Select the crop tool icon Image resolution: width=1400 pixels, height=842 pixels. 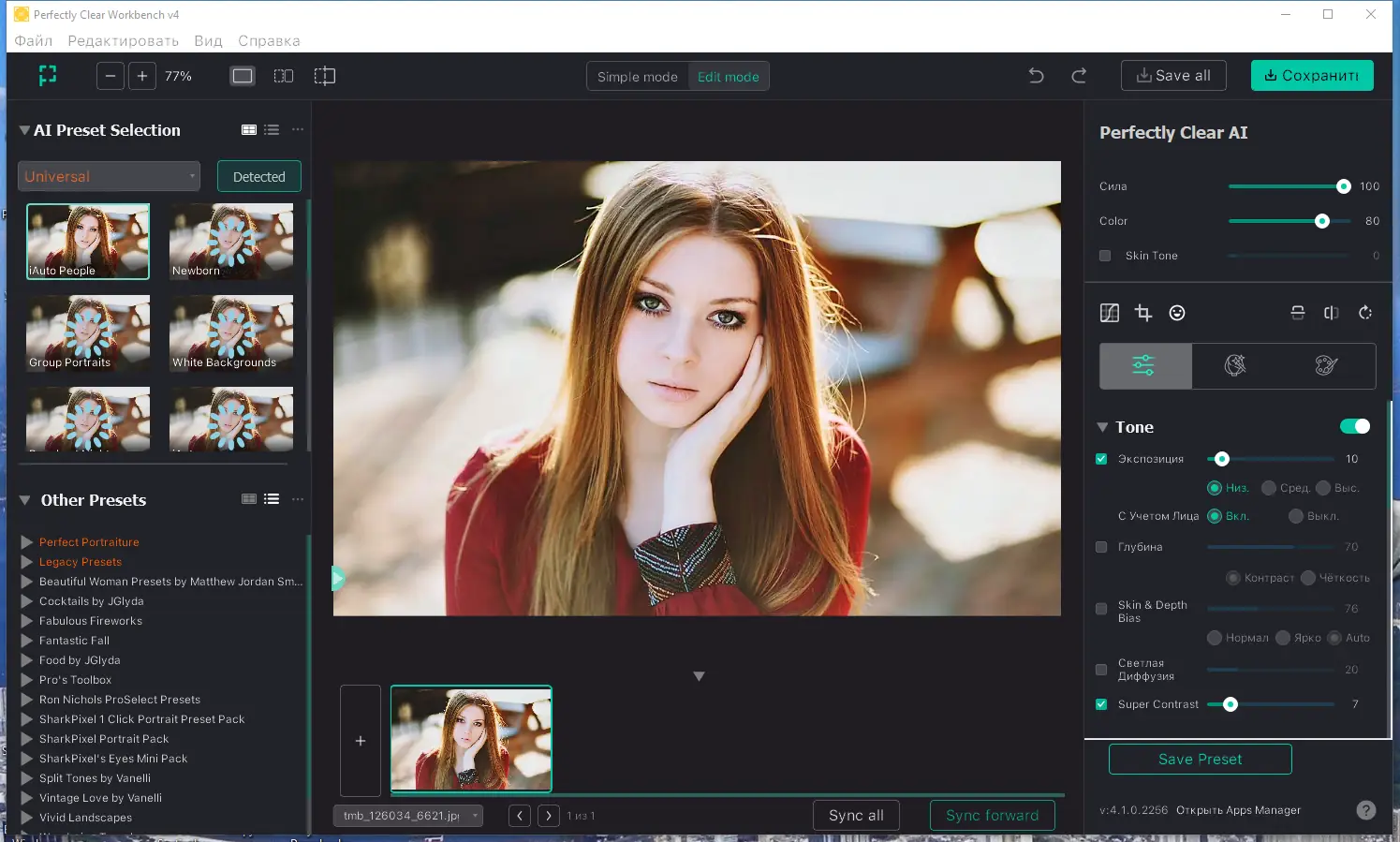(1143, 313)
